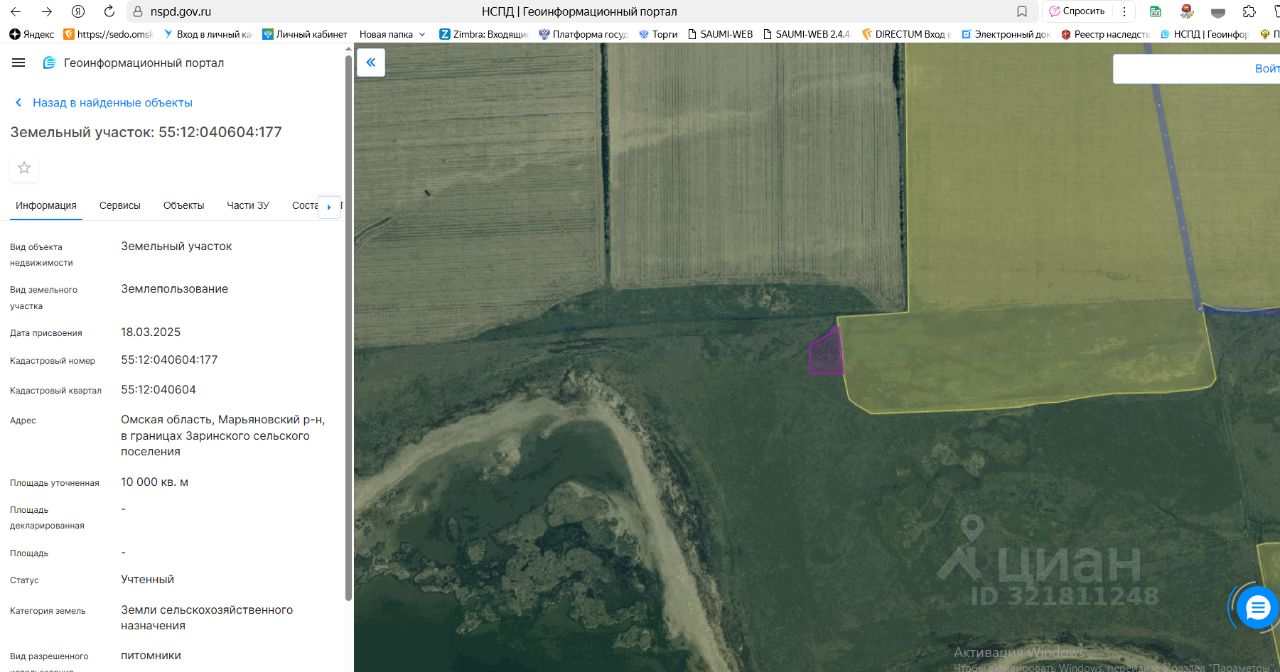Reload the nspd.gov.ru page

click(108, 11)
